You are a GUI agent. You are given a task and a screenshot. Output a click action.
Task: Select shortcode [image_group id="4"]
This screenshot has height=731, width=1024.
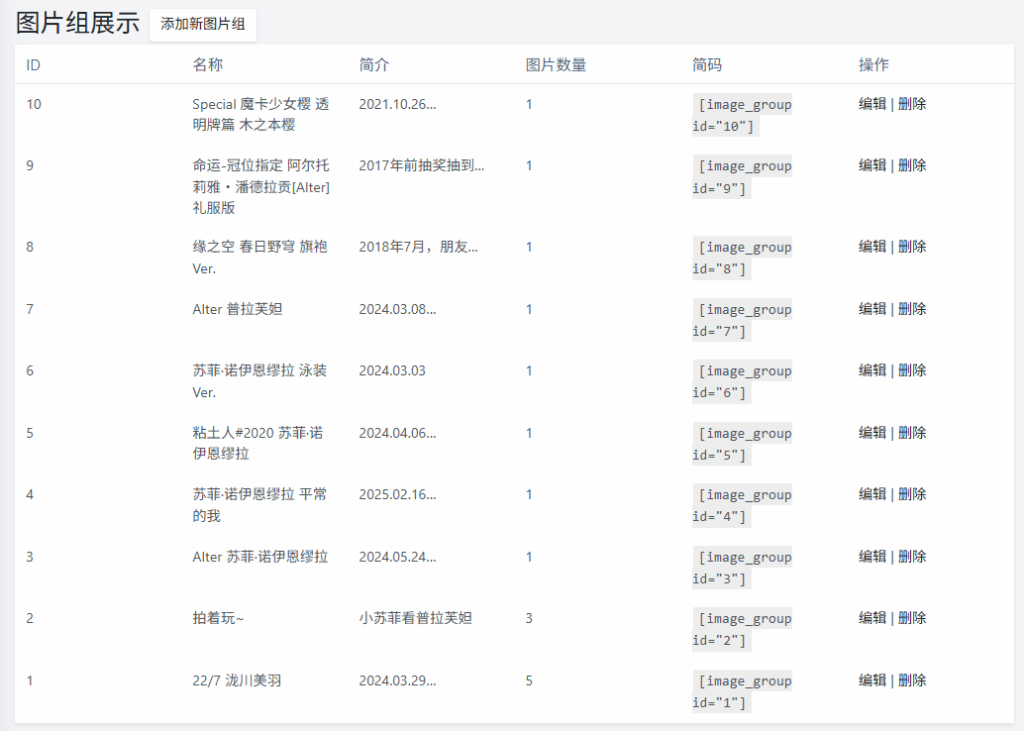743,506
